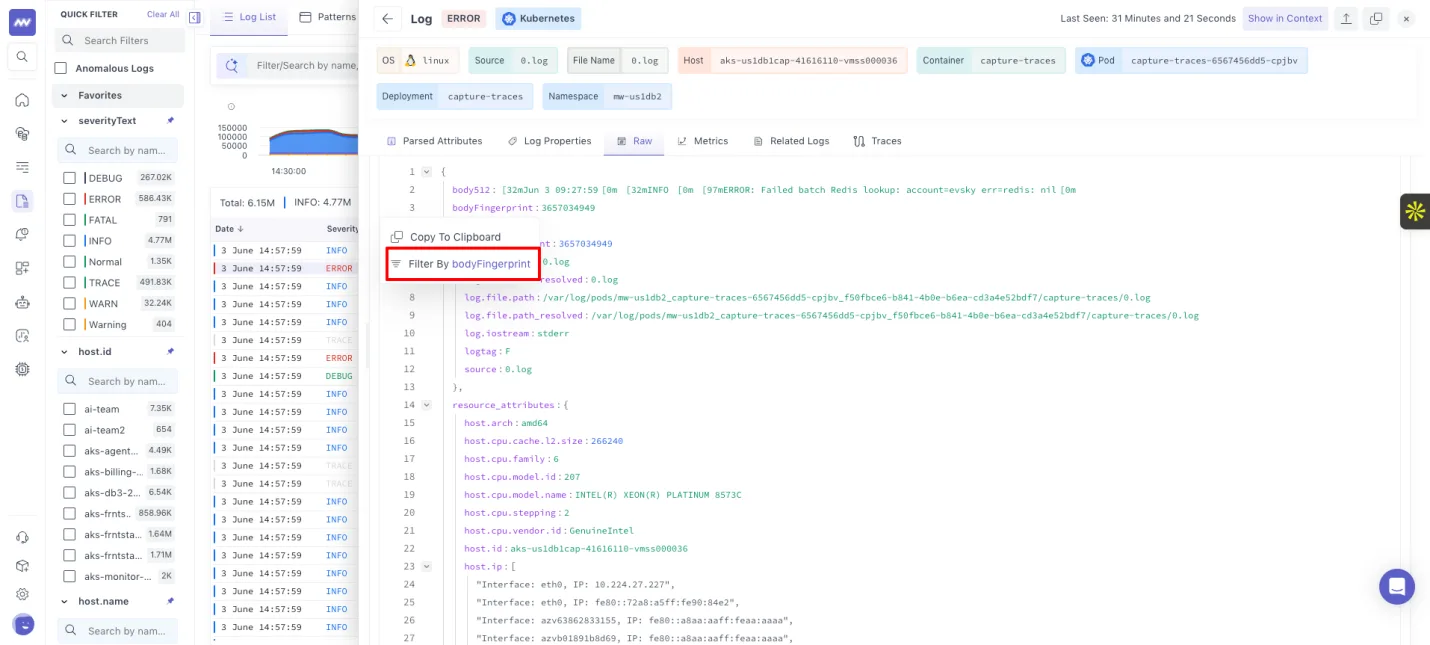Select the Logs icon in left sidebar
The height and width of the screenshot is (645, 1430).
(x=22, y=201)
